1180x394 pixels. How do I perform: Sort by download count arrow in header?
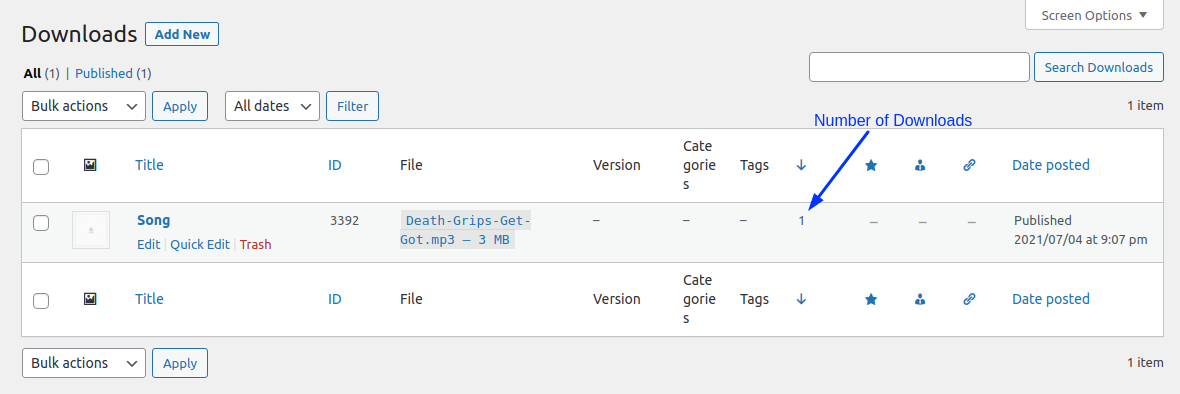(x=801, y=165)
